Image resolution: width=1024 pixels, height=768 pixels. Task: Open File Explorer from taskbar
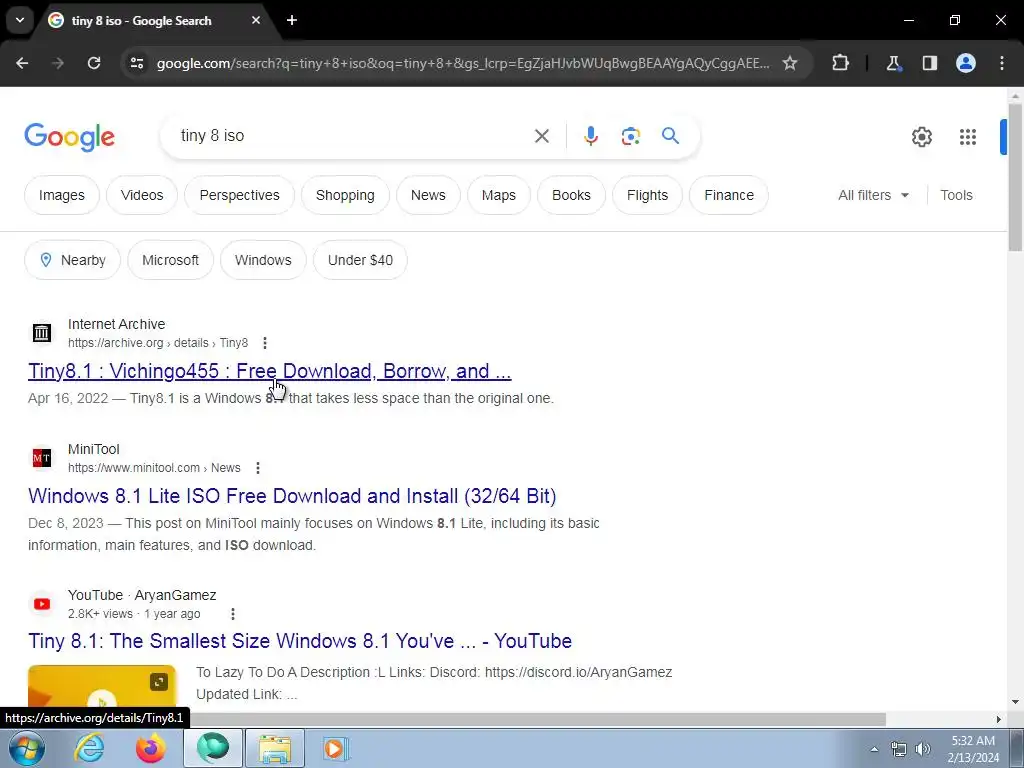click(x=275, y=748)
